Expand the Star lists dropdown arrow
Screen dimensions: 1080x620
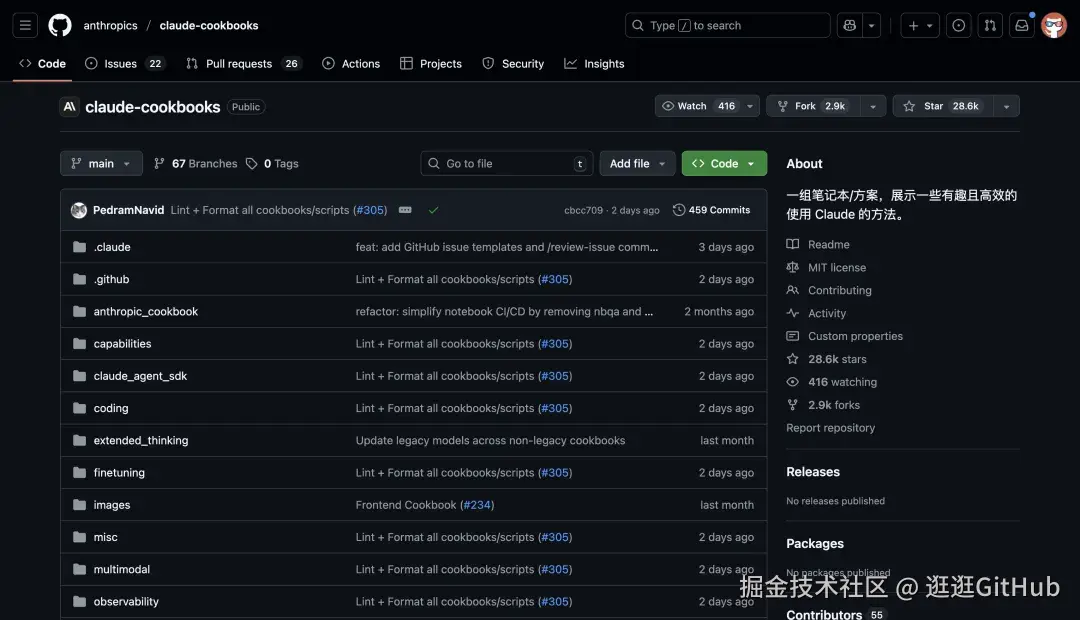coord(1006,106)
